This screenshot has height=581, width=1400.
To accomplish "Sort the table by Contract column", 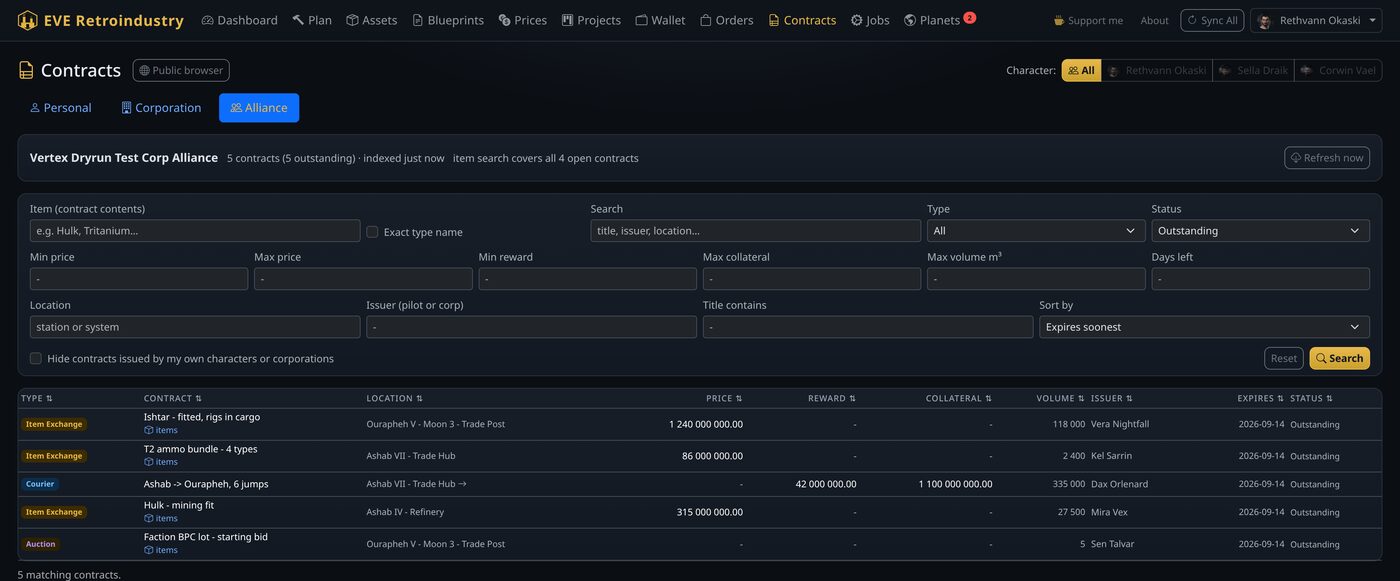I will (x=173, y=398).
